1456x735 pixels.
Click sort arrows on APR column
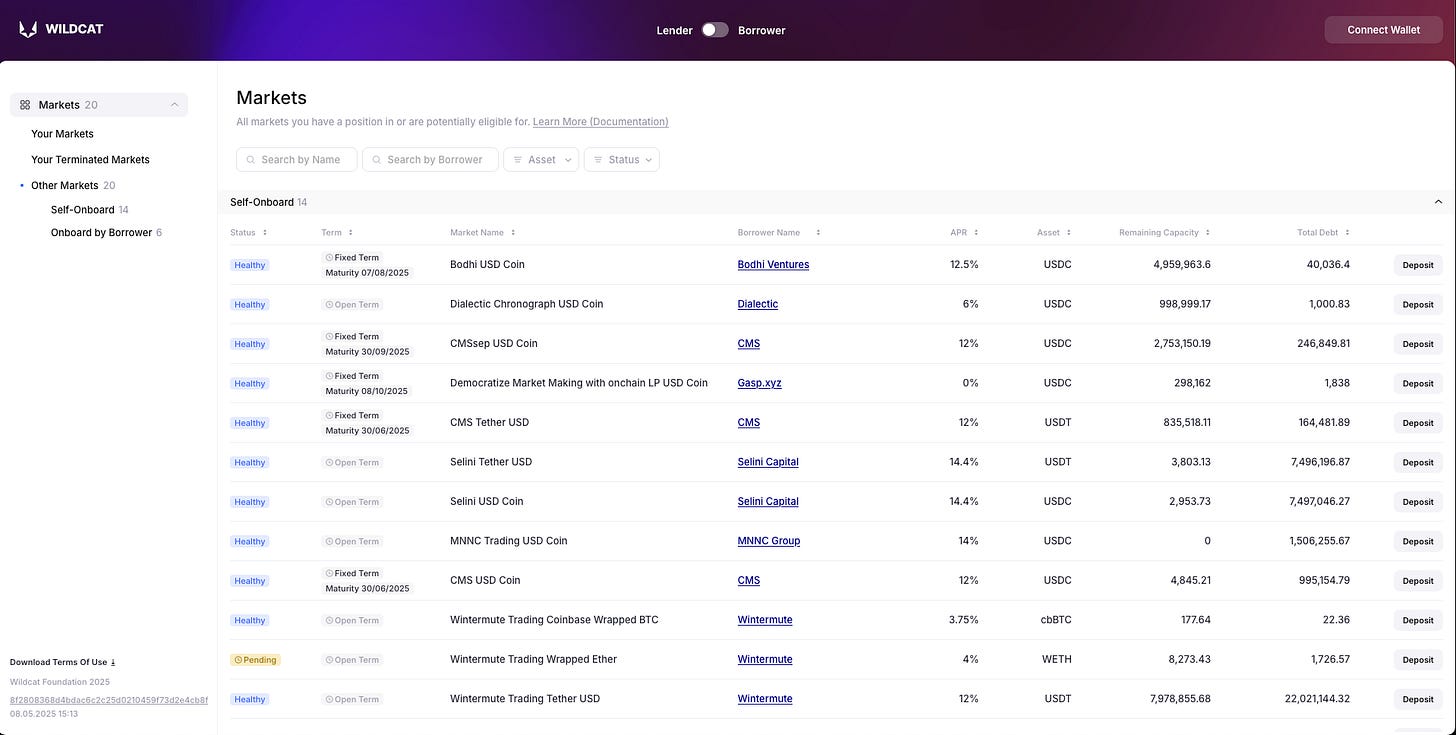(x=976, y=233)
